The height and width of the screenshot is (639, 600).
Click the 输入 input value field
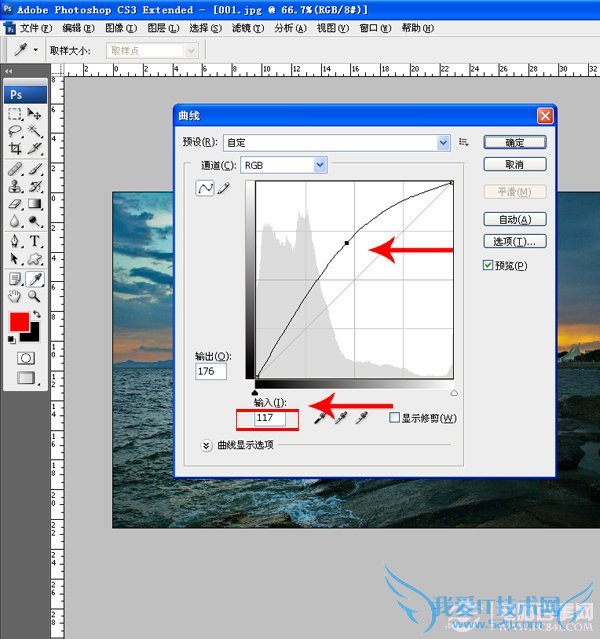[270, 418]
